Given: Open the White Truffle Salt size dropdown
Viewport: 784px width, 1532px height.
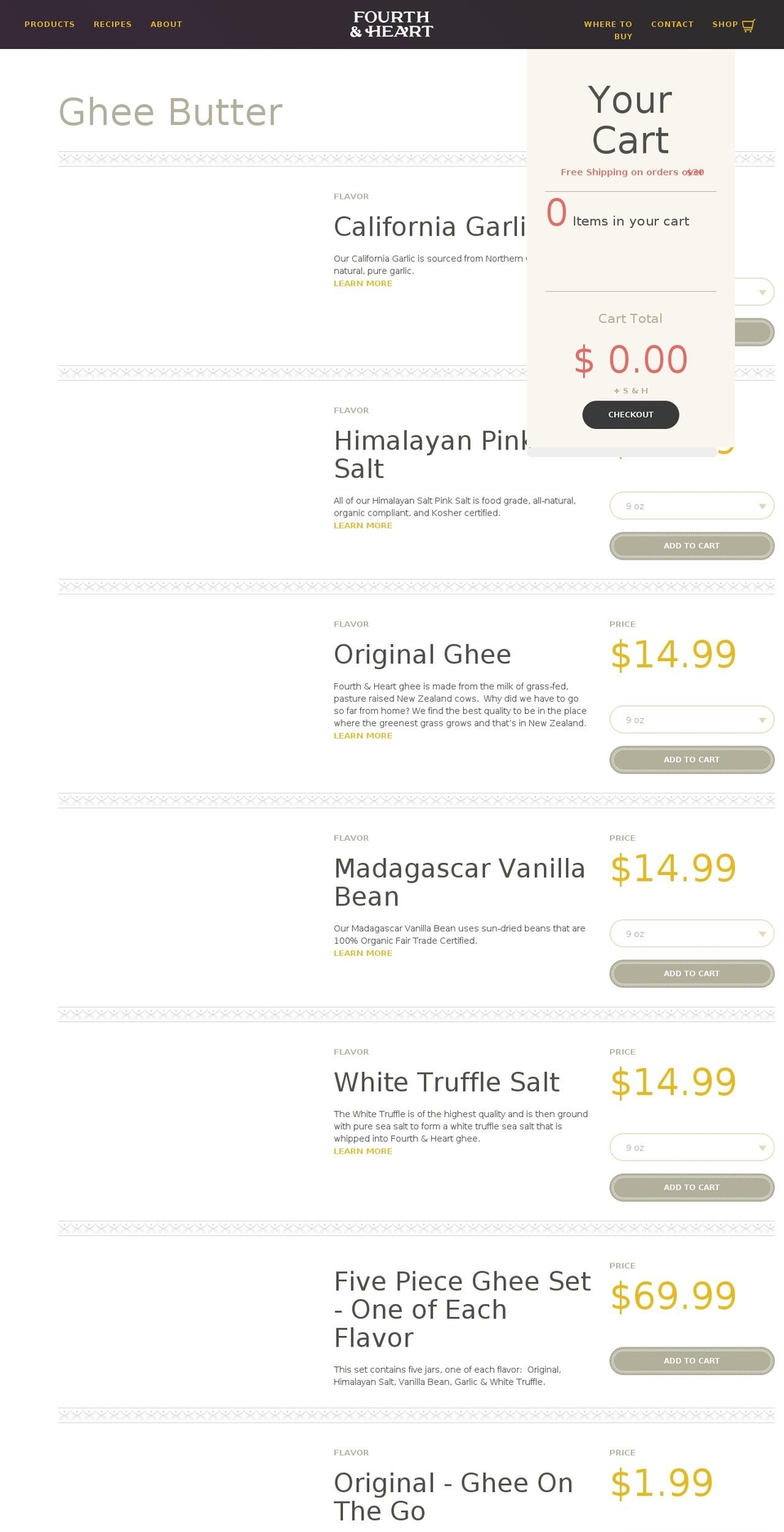Looking at the screenshot, I should (691, 1147).
